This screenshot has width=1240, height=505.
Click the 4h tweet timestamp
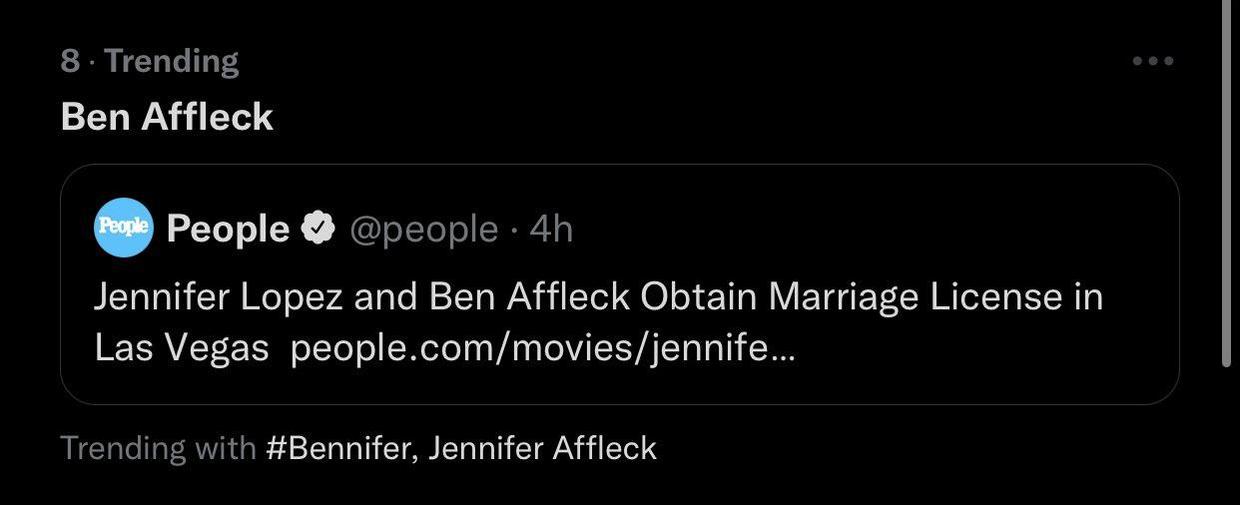pyautogui.click(x=551, y=229)
